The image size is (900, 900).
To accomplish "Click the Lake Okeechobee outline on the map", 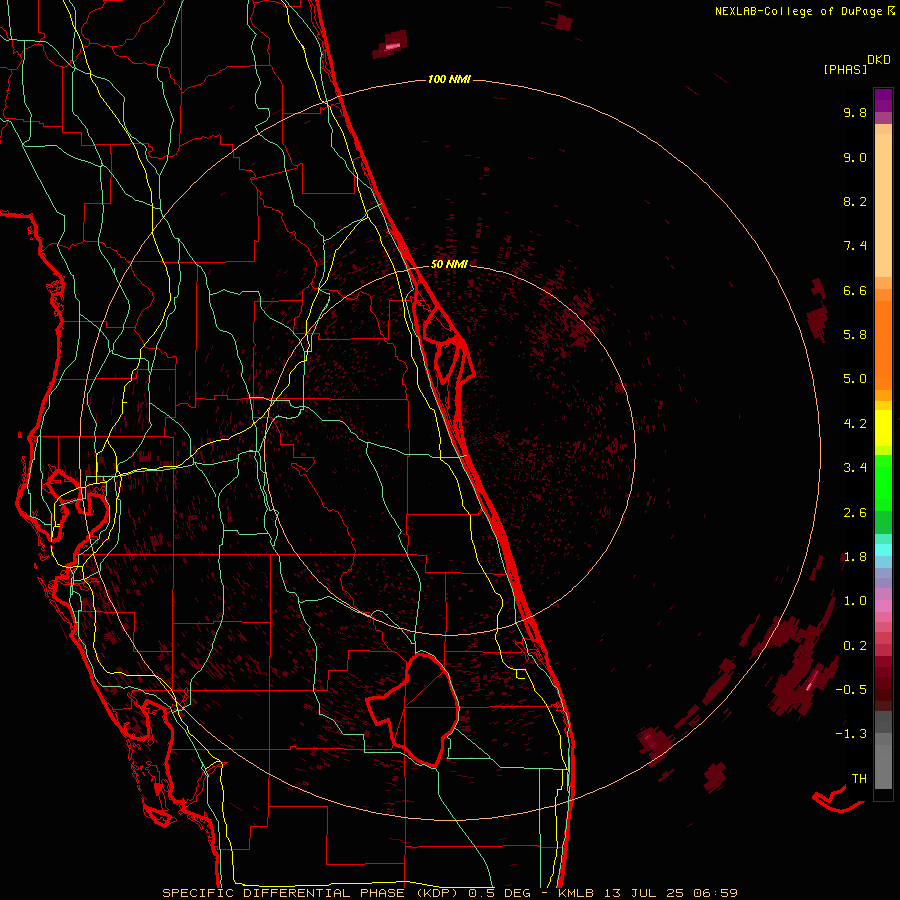I will point(413,709).
